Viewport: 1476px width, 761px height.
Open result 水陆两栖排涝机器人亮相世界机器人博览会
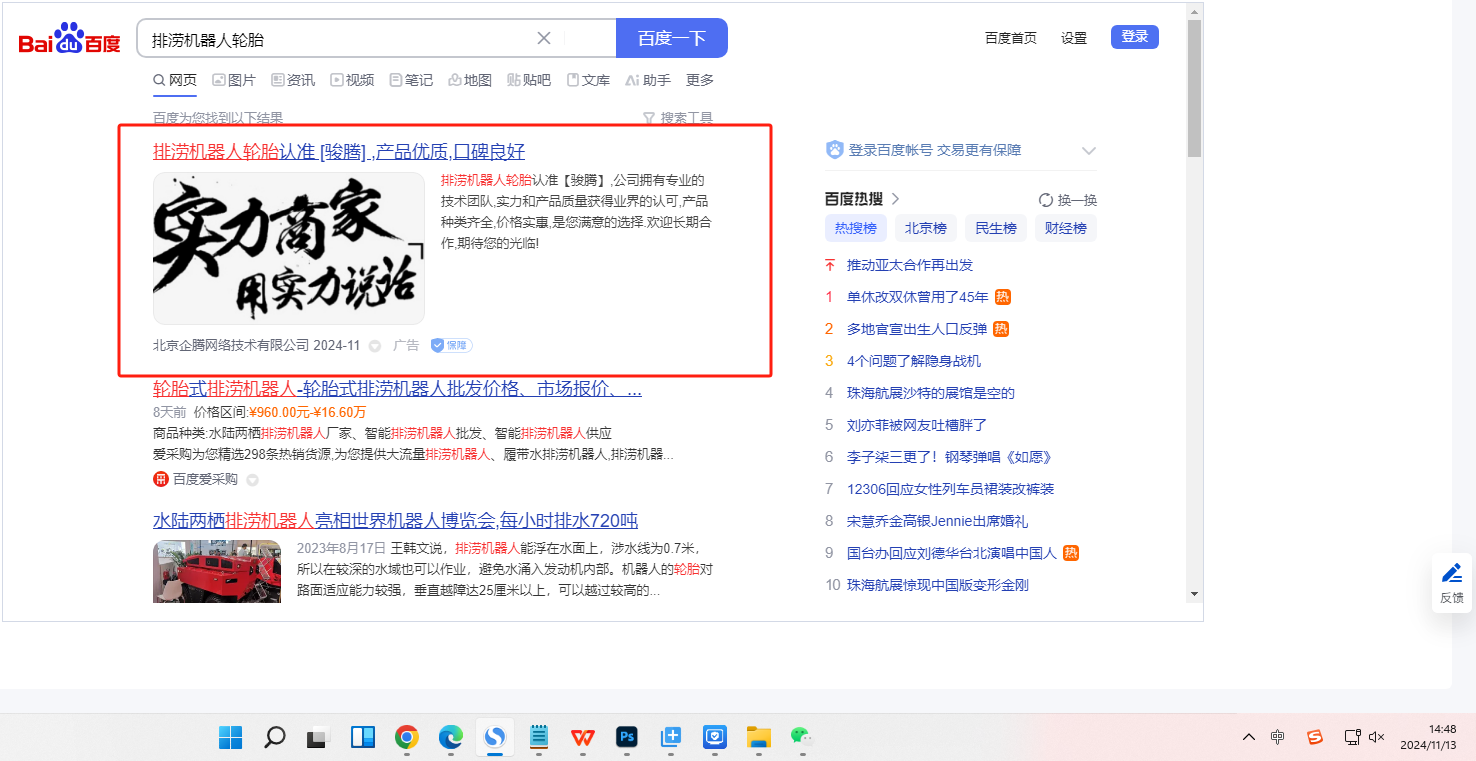[395, 521]
